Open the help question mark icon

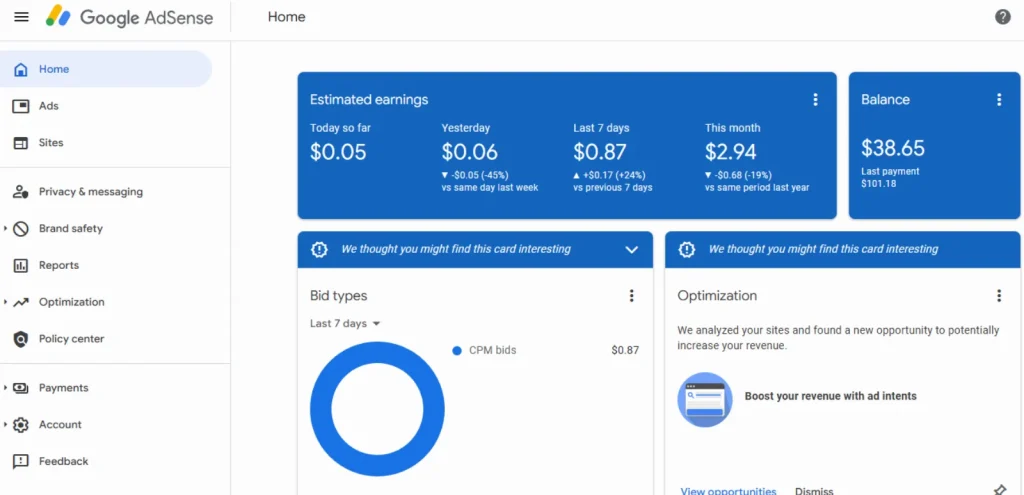[x=1003, y=17]
